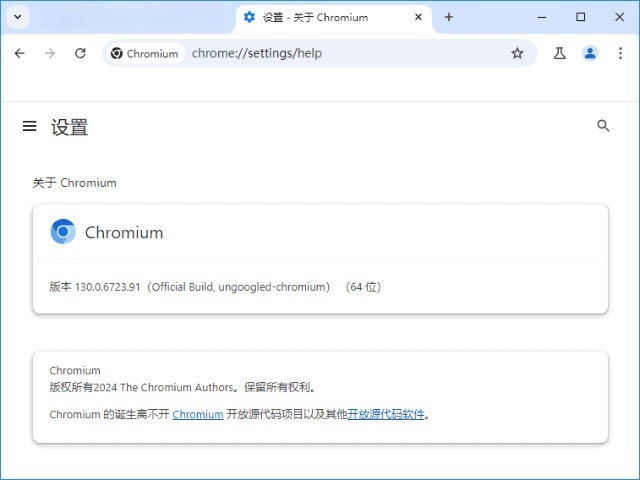Reload the current page

click(x=80, y=53)
